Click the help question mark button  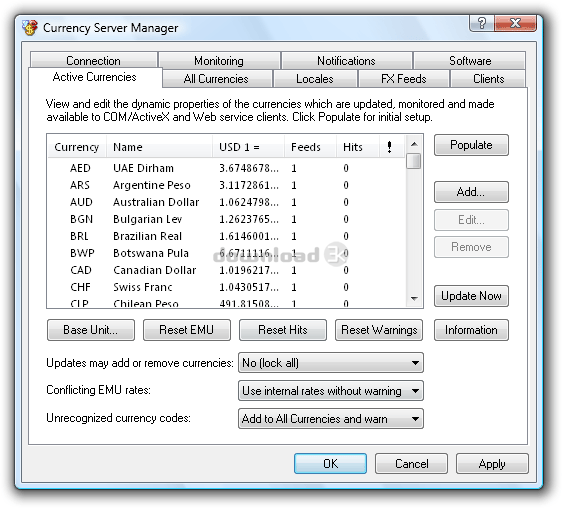pos(481,23)
